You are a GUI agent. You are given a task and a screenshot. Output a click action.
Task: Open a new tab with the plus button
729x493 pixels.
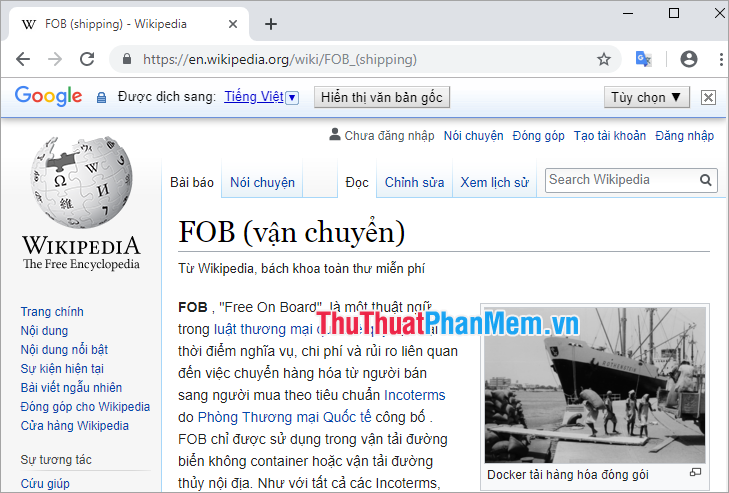coord(271,24)
